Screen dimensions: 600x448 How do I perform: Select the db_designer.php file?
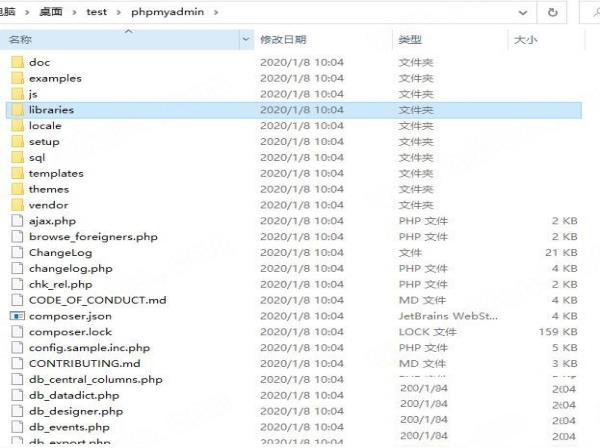tap(76, 411)
